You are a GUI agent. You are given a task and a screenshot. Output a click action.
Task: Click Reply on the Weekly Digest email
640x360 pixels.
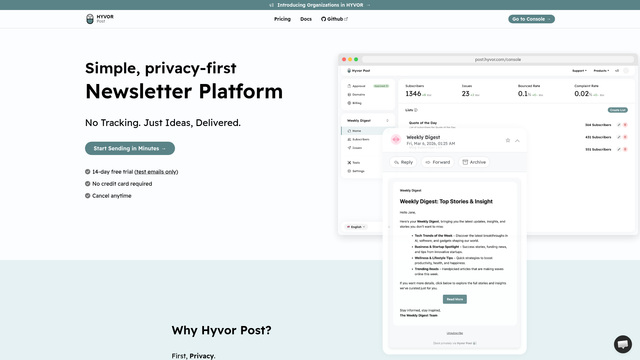(x=403, y=162)
